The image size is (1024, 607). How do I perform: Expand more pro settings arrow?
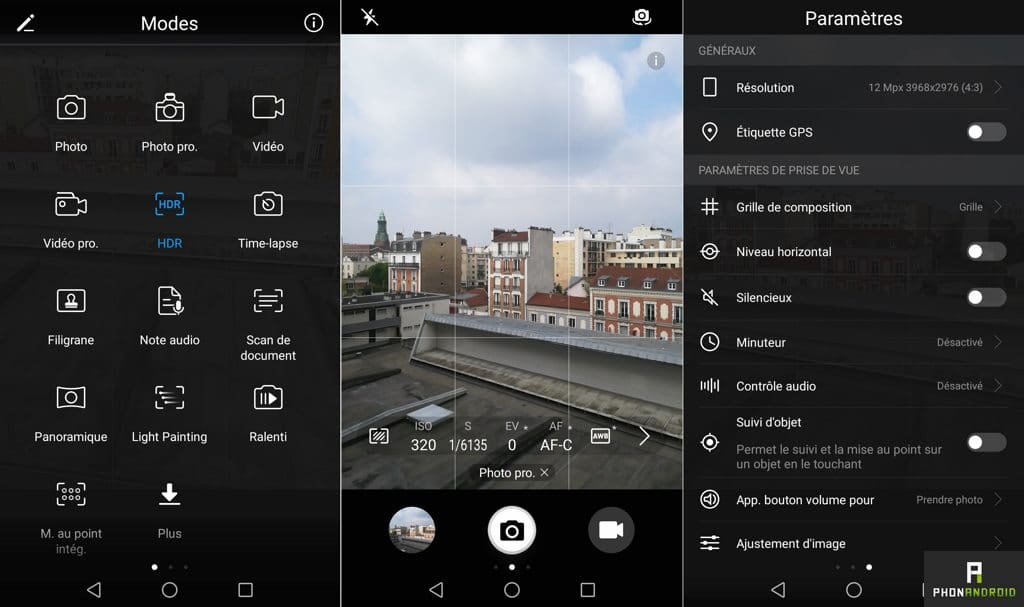click(645, 436)
